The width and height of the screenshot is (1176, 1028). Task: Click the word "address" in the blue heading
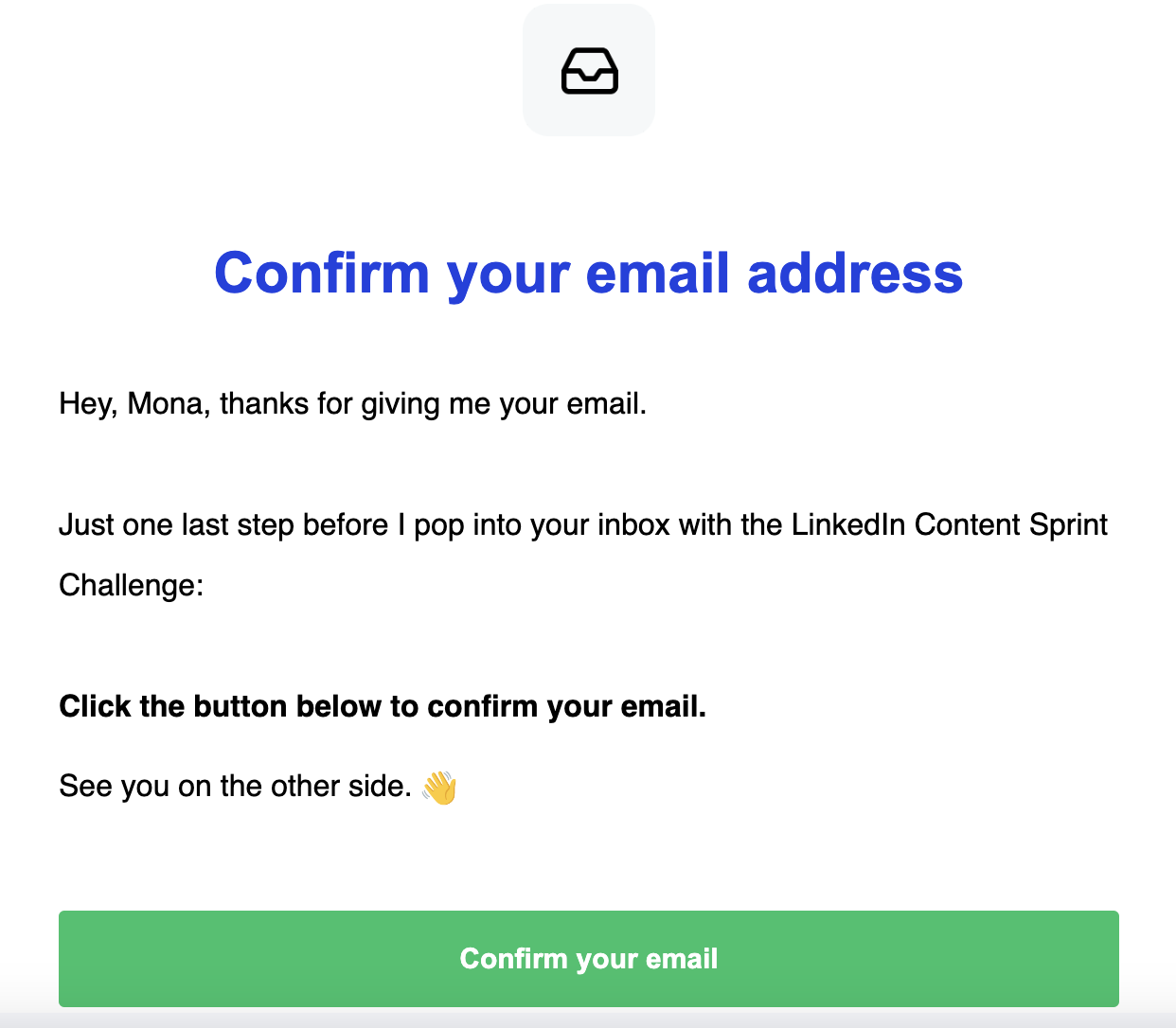click(854, 274)
